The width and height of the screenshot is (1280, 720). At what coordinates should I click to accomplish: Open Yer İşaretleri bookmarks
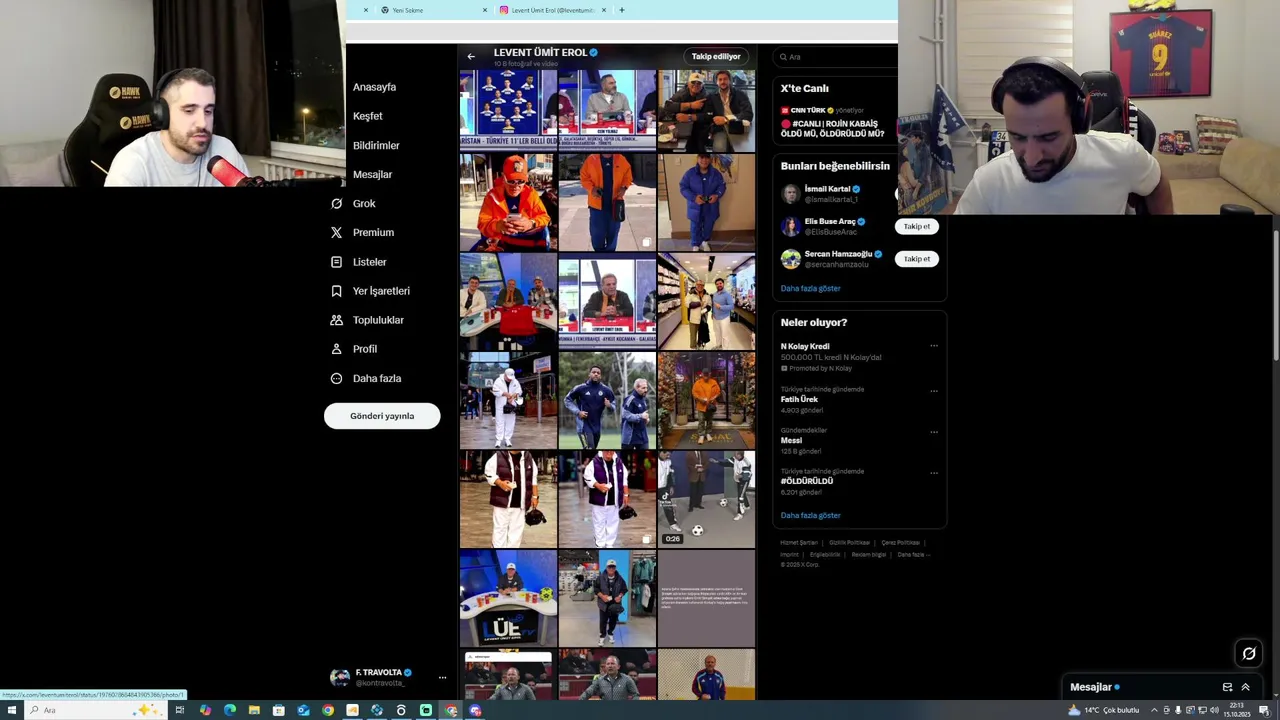369,291
